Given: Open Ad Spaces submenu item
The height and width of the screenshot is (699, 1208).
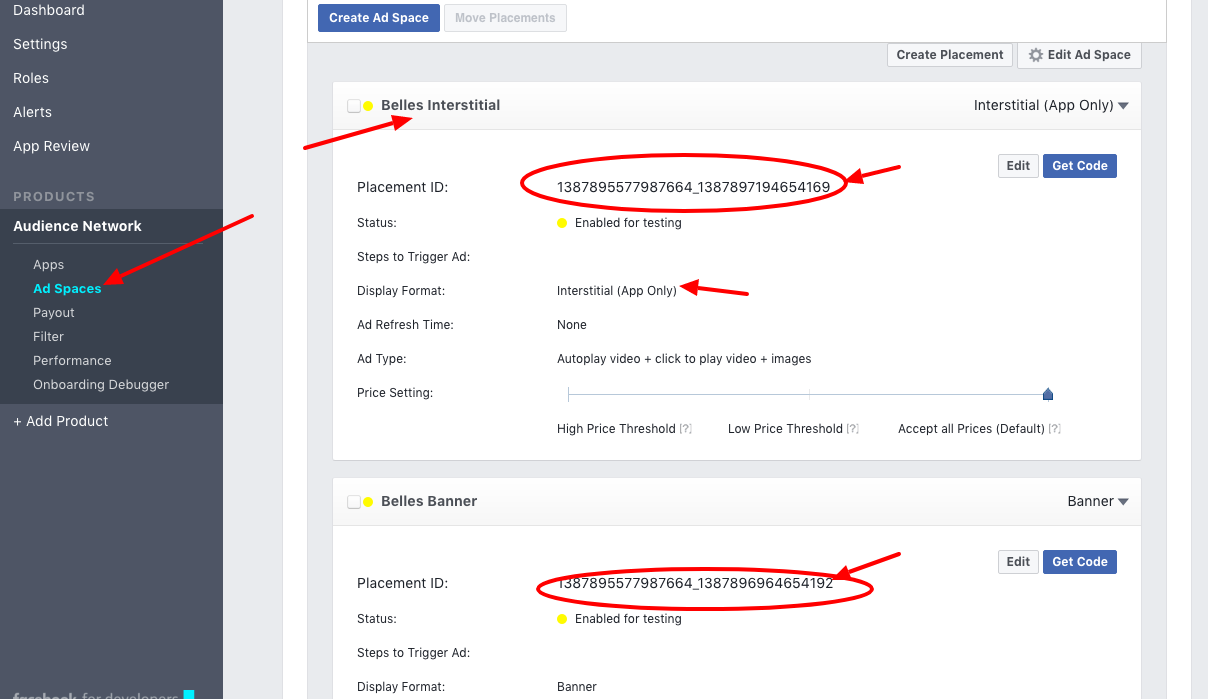Looking at the screenshot, I should click(67, 289).
